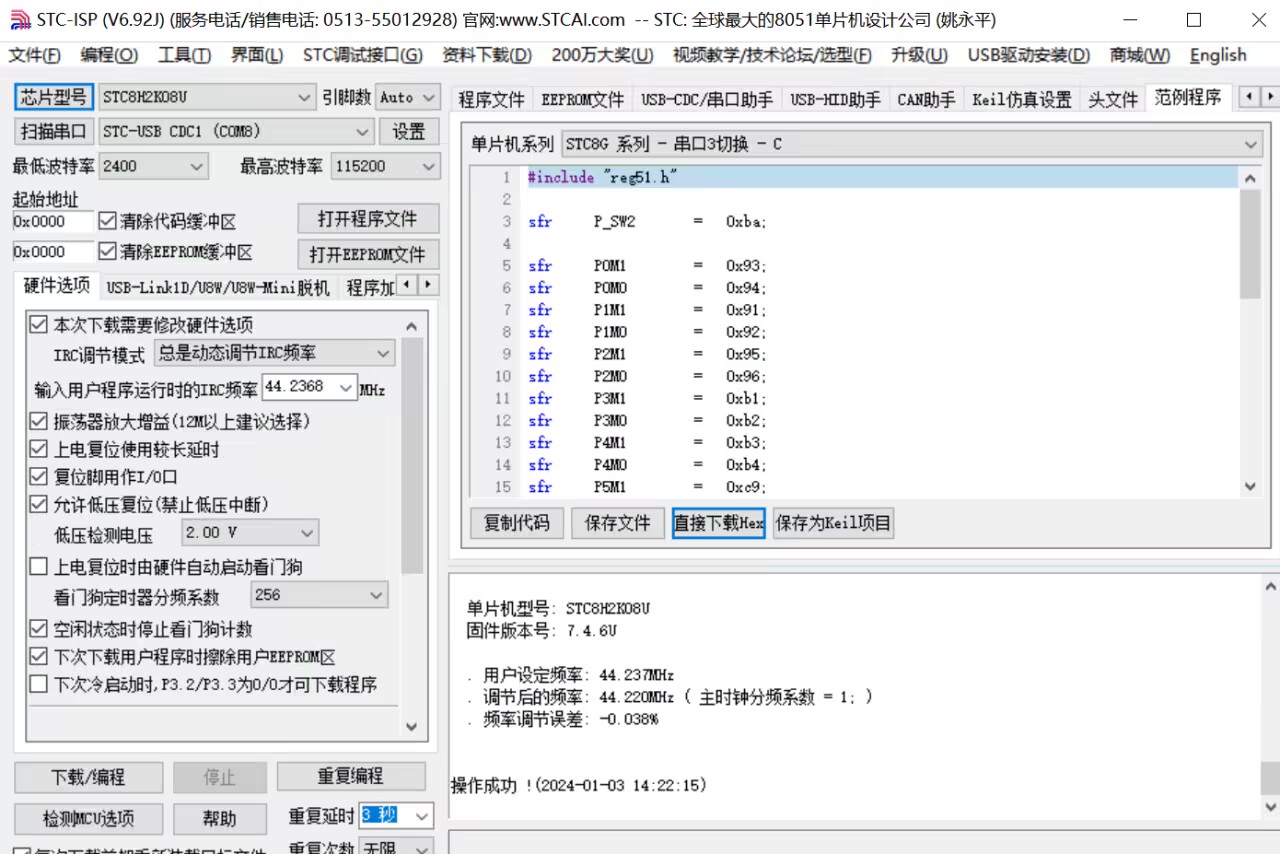Switch to 程序文件 tab
Image resolution: width=1280 pixels, height=854 pixels.
pos(492,99)
